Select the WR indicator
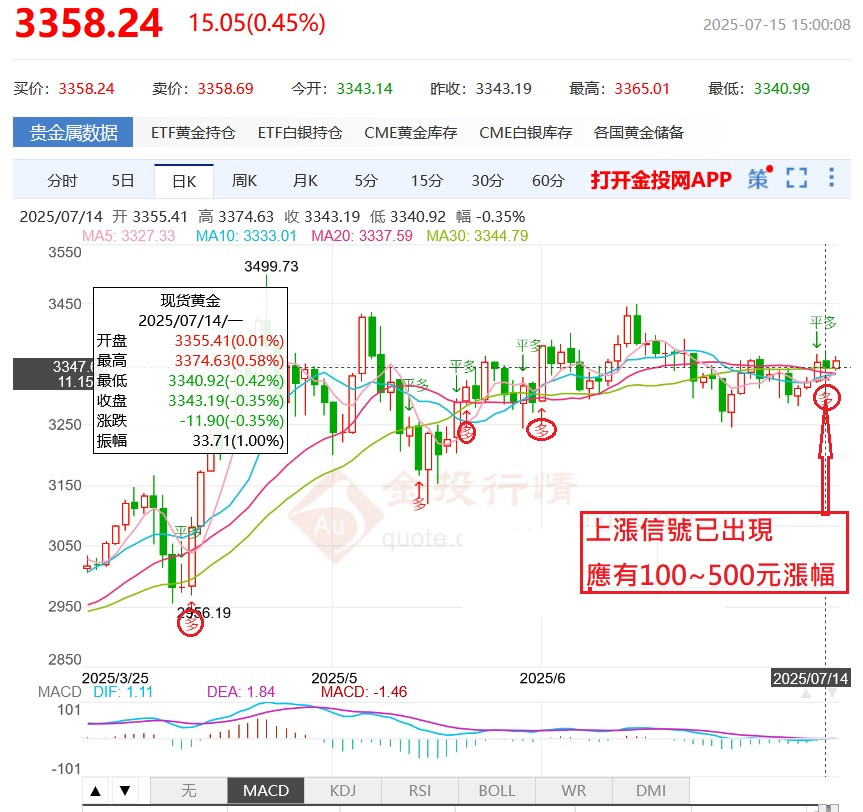This screenshot has width=863, height=812. coord(573,790)
